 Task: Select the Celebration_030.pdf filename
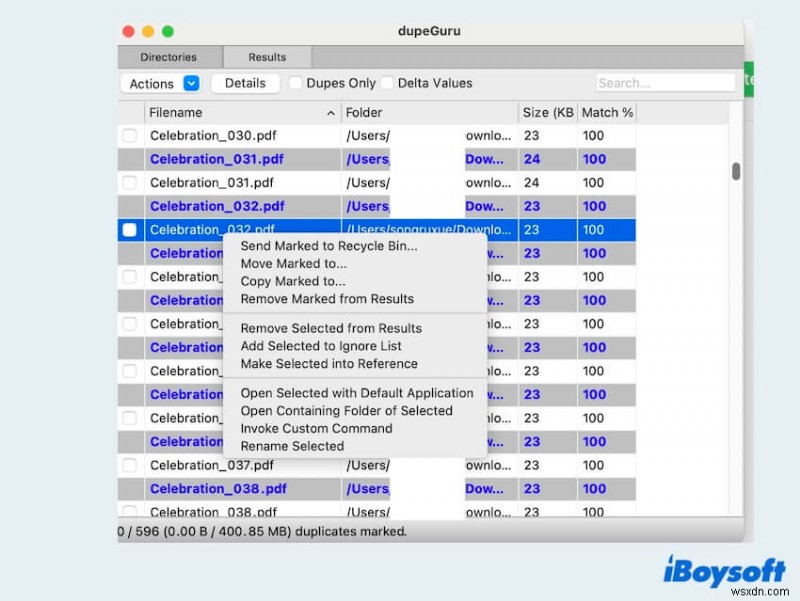[x=213, y=136]
